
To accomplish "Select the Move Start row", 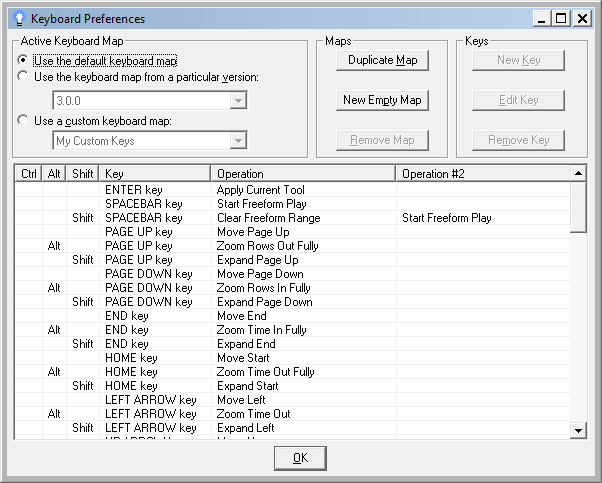I will pos(293,358).
